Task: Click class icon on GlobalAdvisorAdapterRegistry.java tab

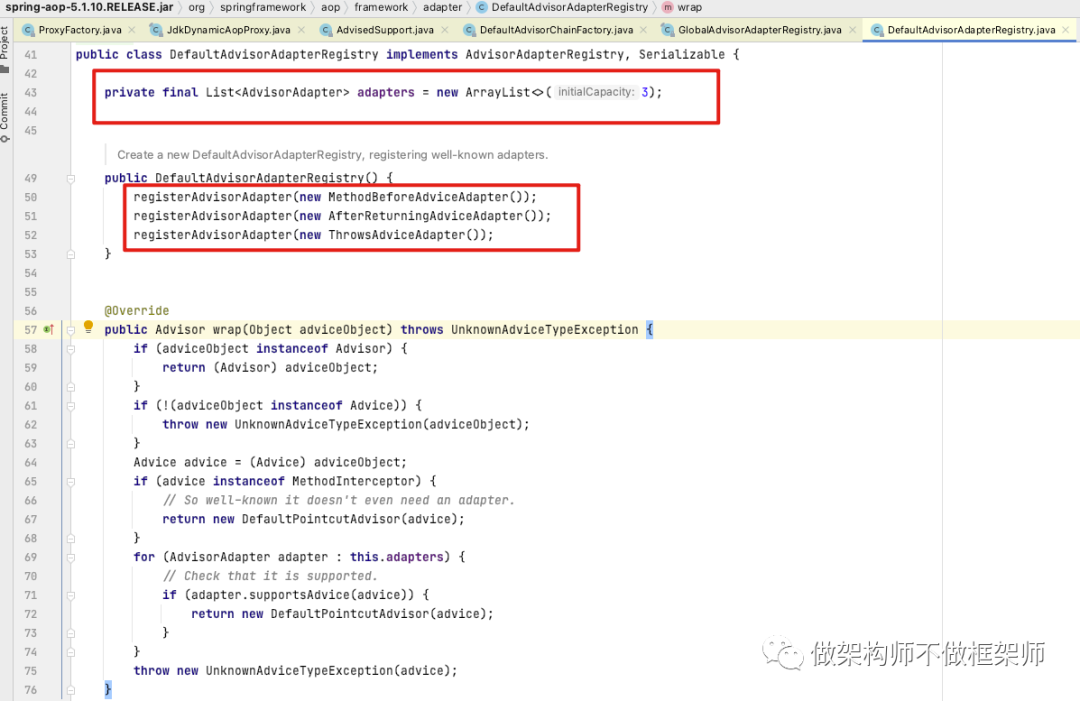Action: (x=667, y=30)
